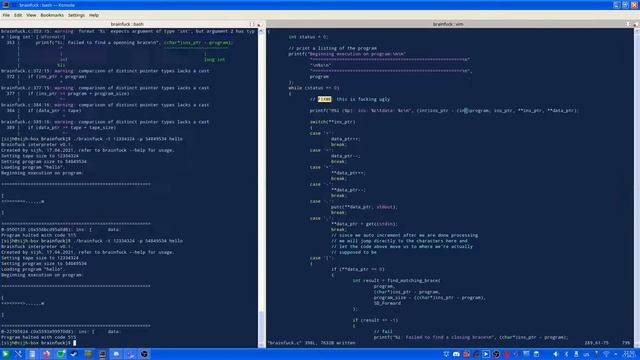
Task: Open the crossed-tools taskbar icon
Action: tap(19, 354)
